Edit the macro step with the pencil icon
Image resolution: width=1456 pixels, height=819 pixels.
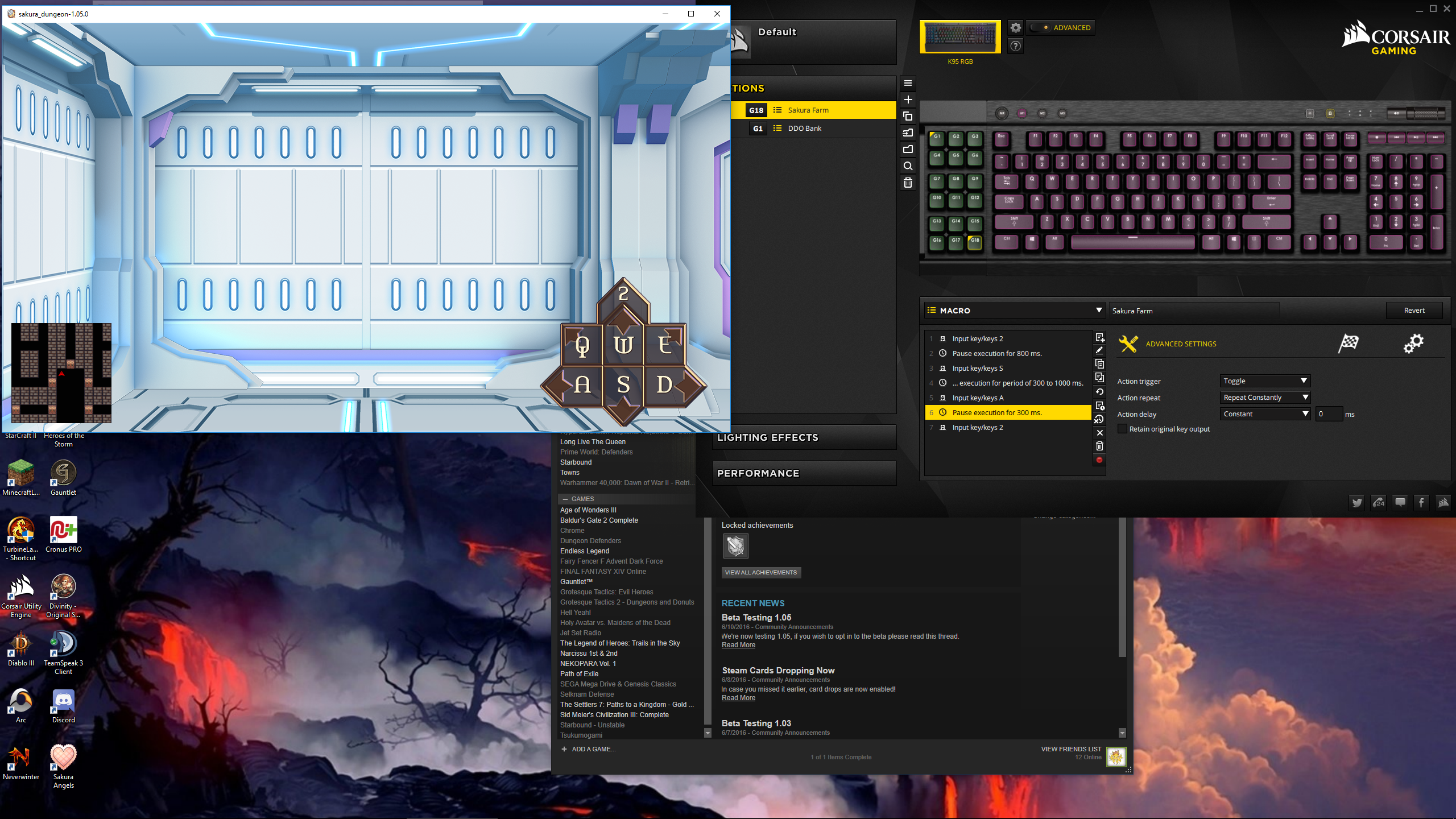(1099, 350)
